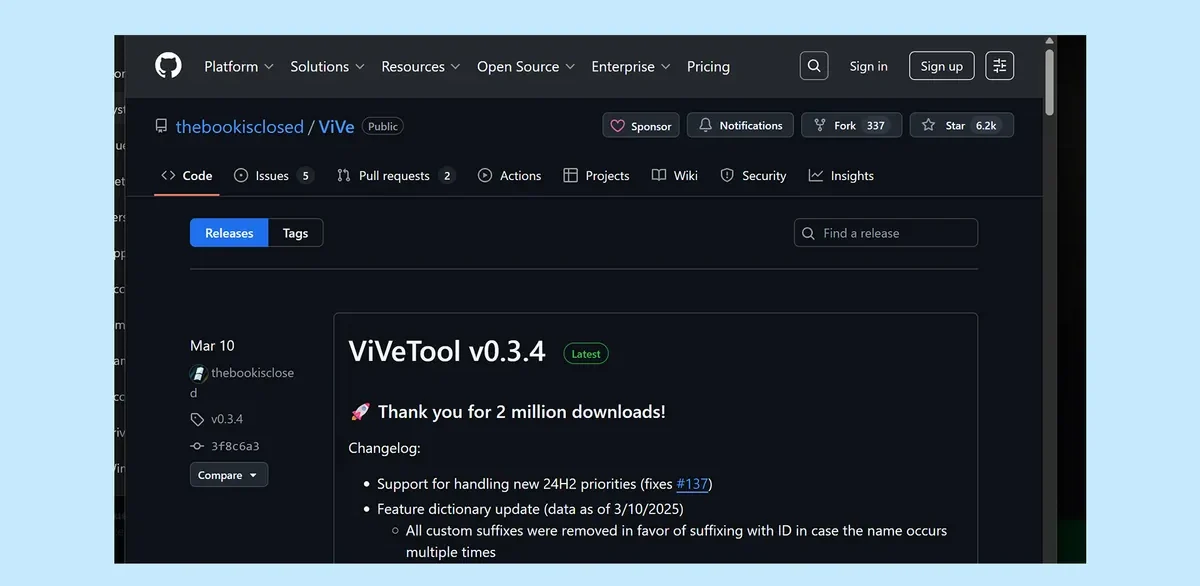Click the page's vertical scrollbar

coord(1049,80)
